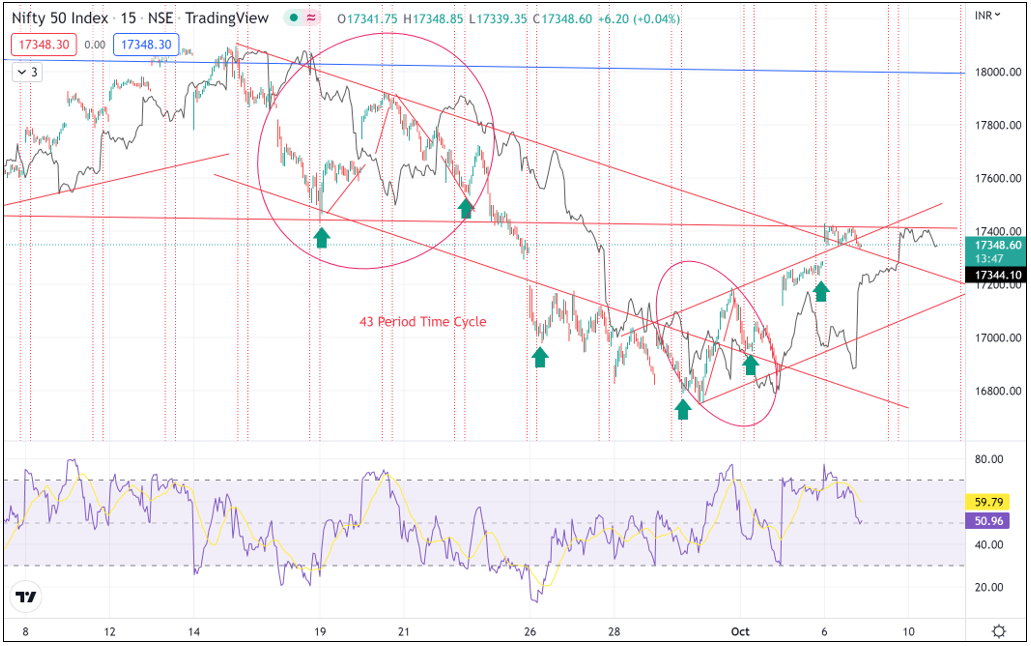Click the TradingView logo badge

(x=26, y=597)
